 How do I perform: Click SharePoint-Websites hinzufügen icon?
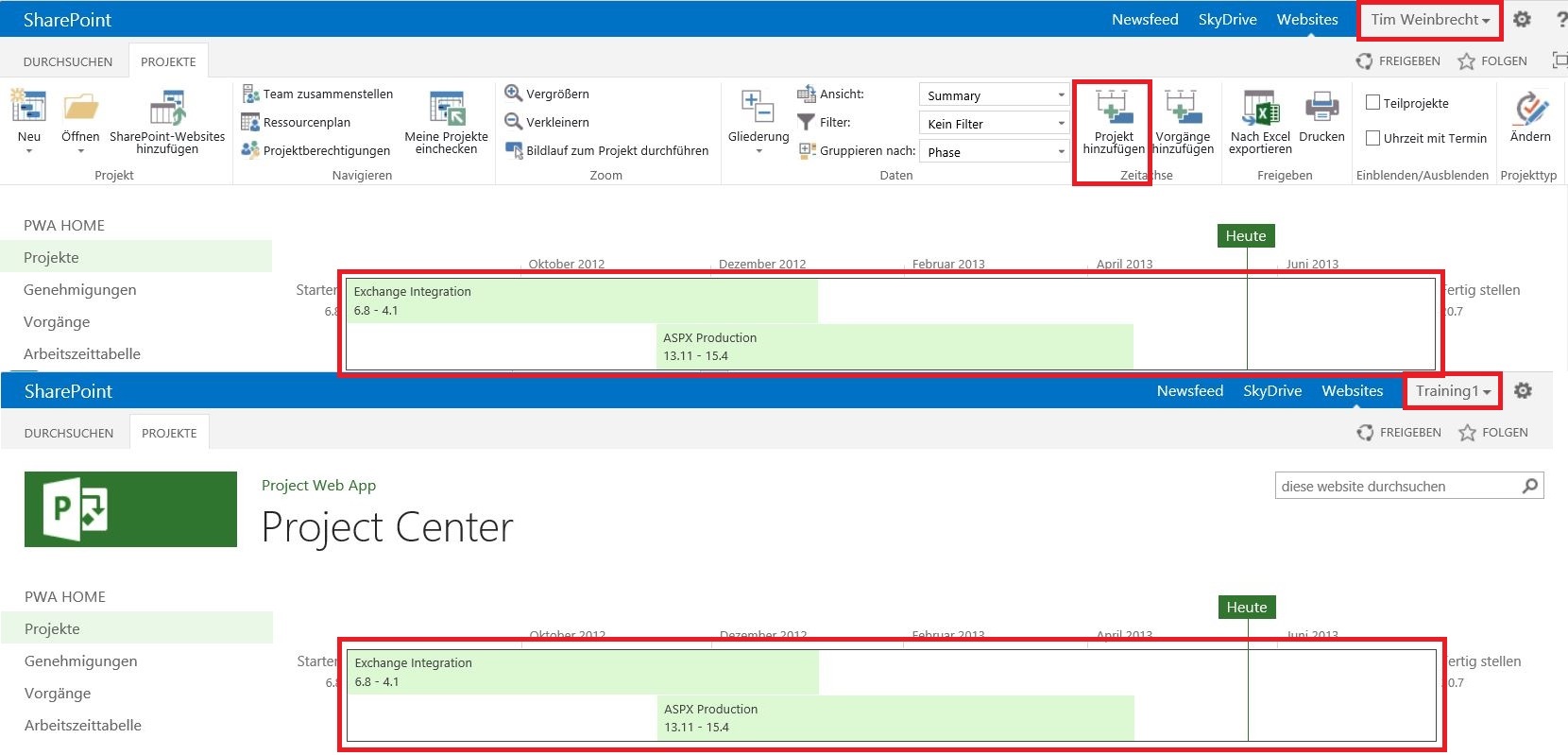pos(167,107)
